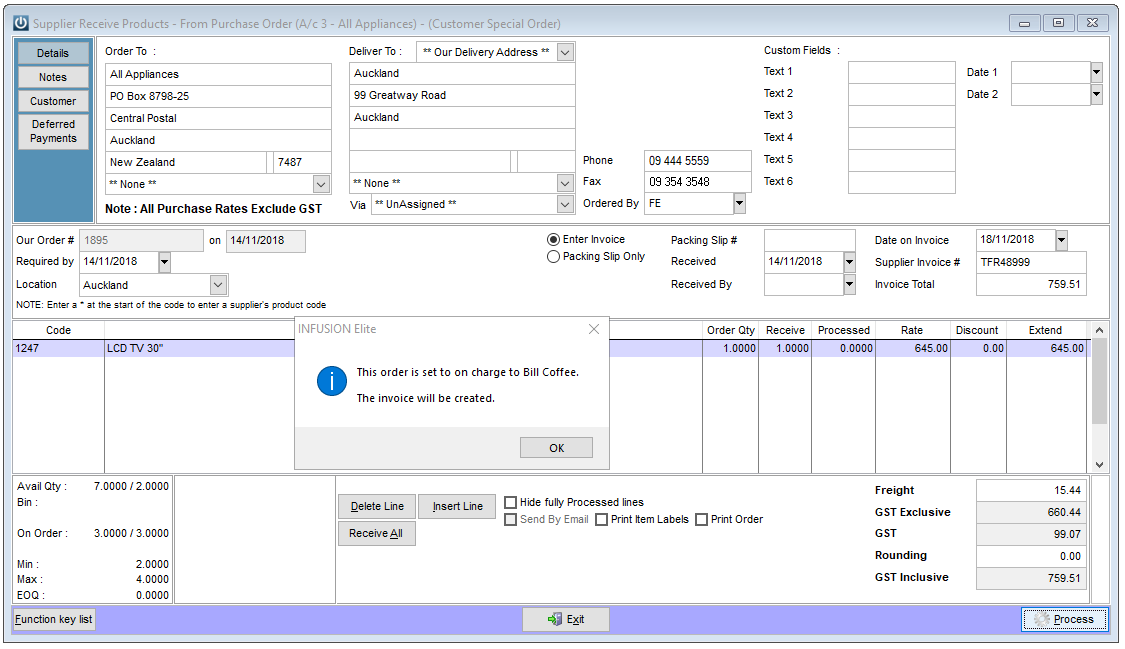Click the Discount 0.00 cell
This screenshot has width=1125, height=649.
(x=978, y=349)
